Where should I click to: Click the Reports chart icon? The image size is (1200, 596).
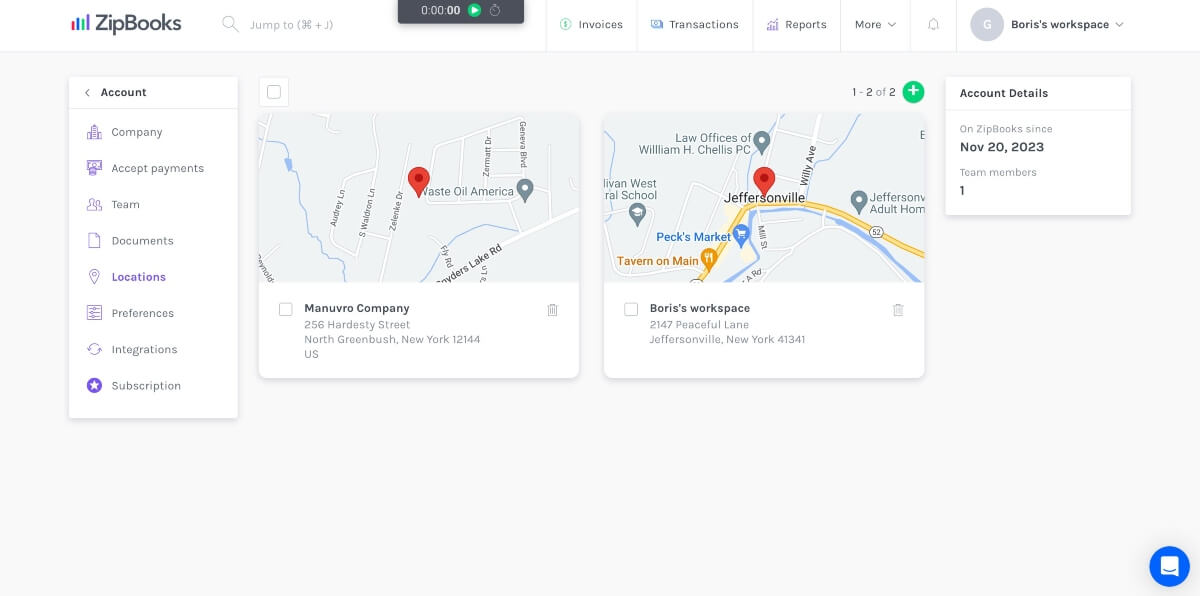point(773,24)
